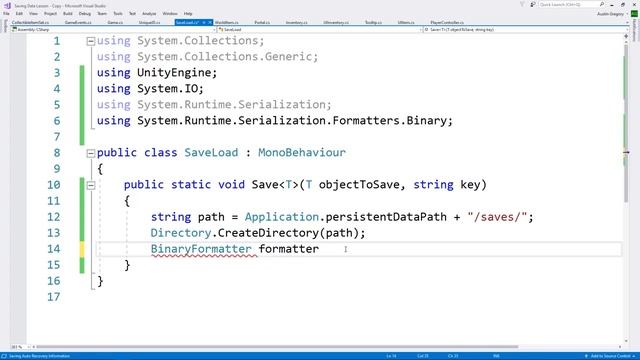Collapse the Save method block
The width and height of the screenshot is (640, 360).
click(91, 185)
